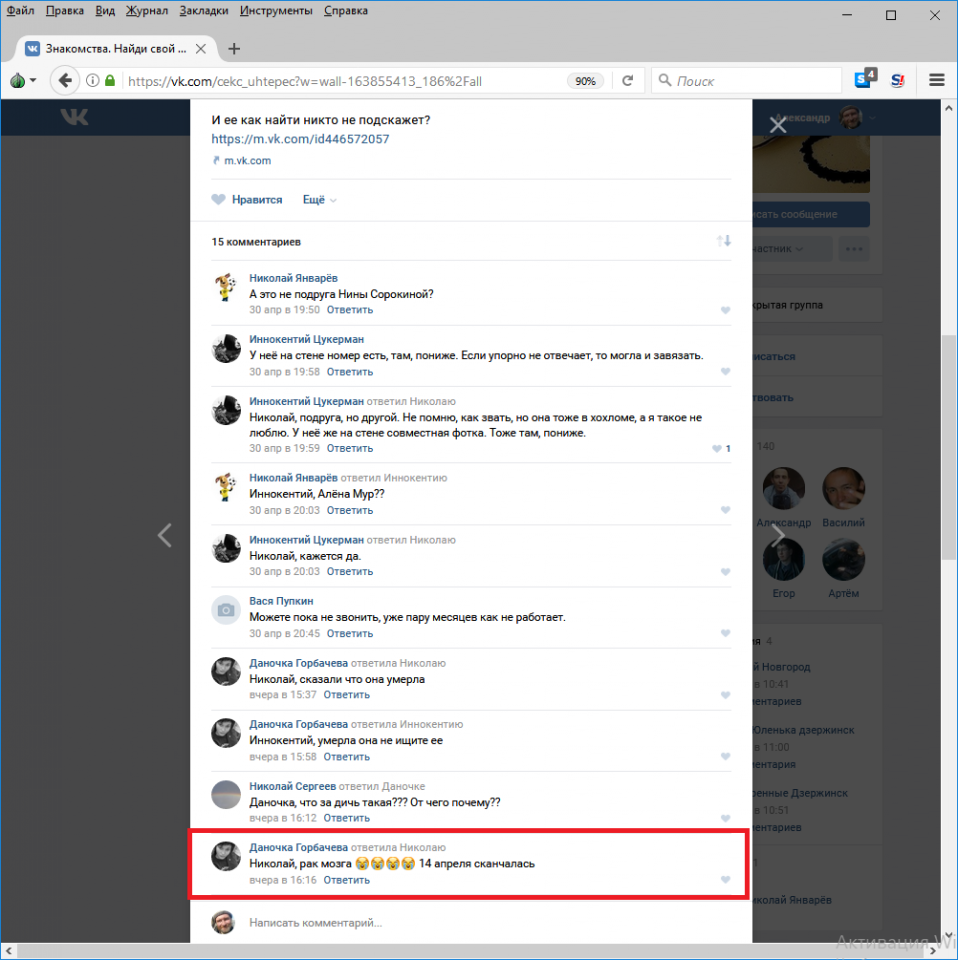This screenshot has width=958, height=960.
Task: Open a new browser tab with plus
Action: coord(234,48)
